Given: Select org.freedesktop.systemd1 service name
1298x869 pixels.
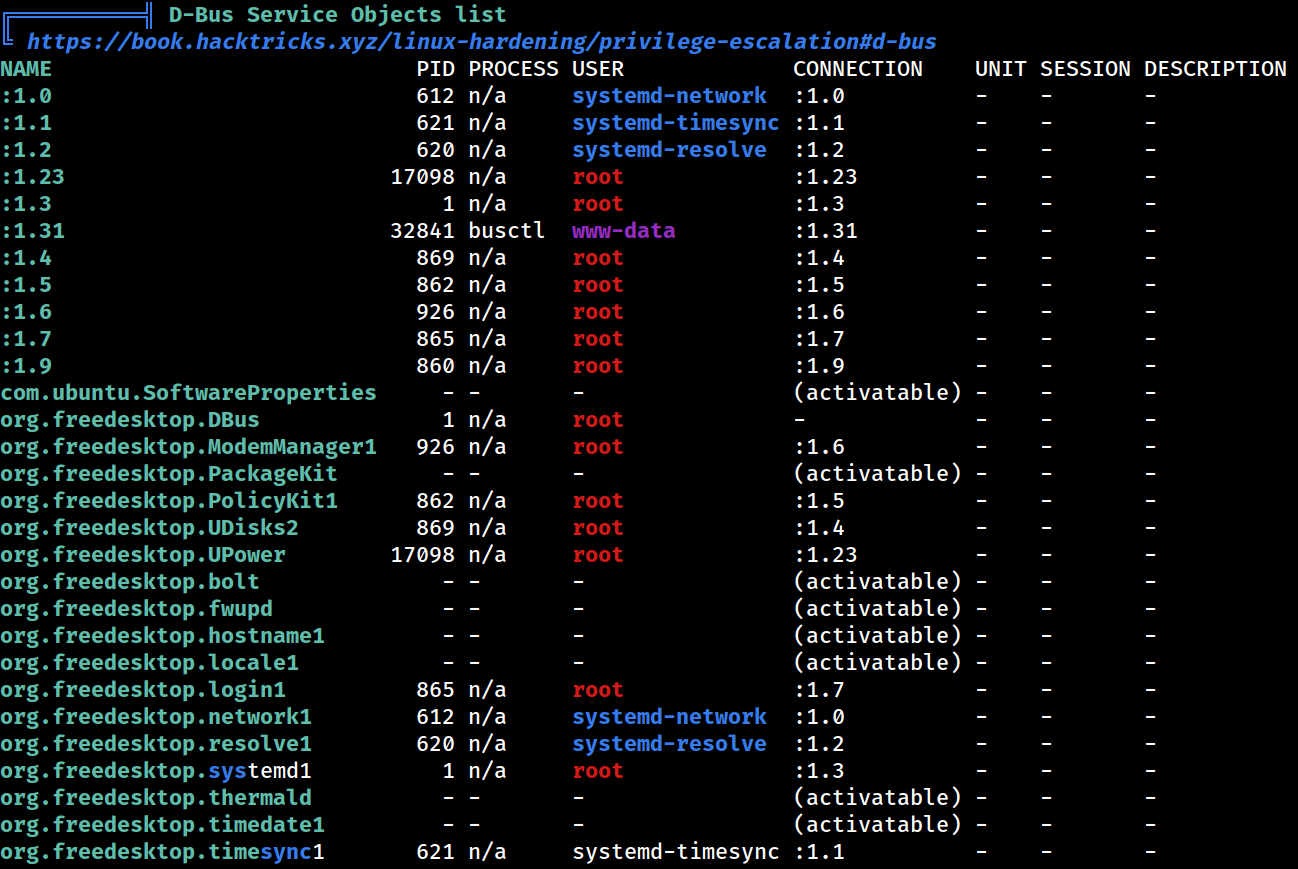Looking at the screenshot, I should click(x=156, y=771).
